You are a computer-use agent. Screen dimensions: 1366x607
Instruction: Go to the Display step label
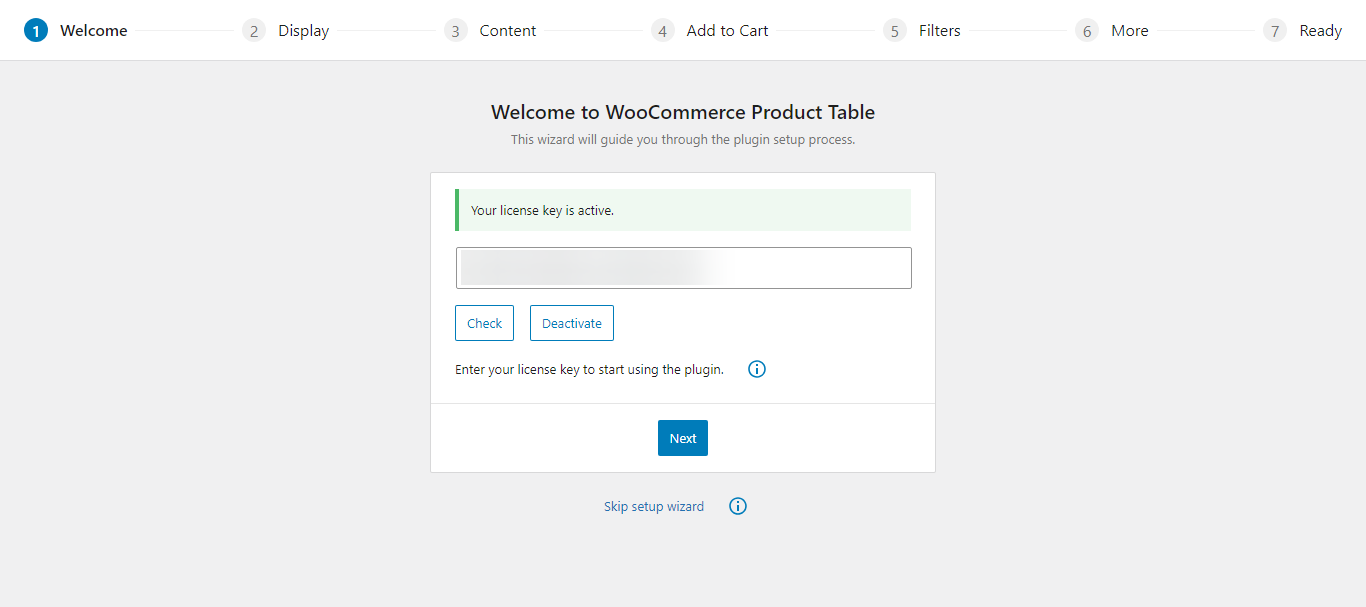[304, 31]
